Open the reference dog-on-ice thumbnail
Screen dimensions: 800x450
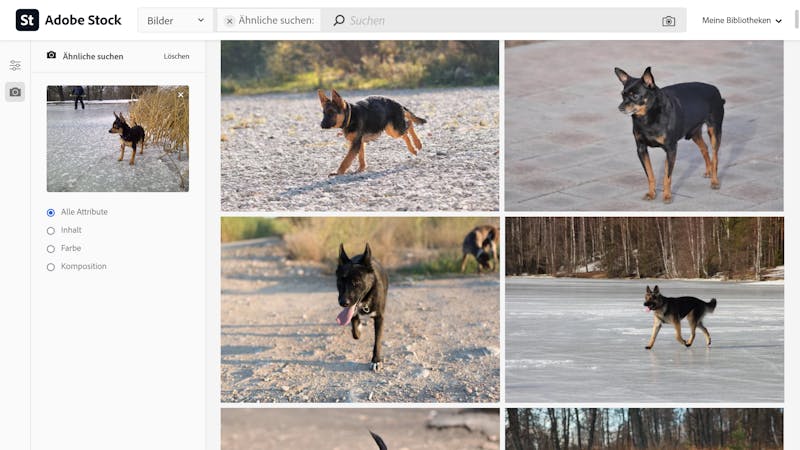pyautogui.click(x=118, y=139)
